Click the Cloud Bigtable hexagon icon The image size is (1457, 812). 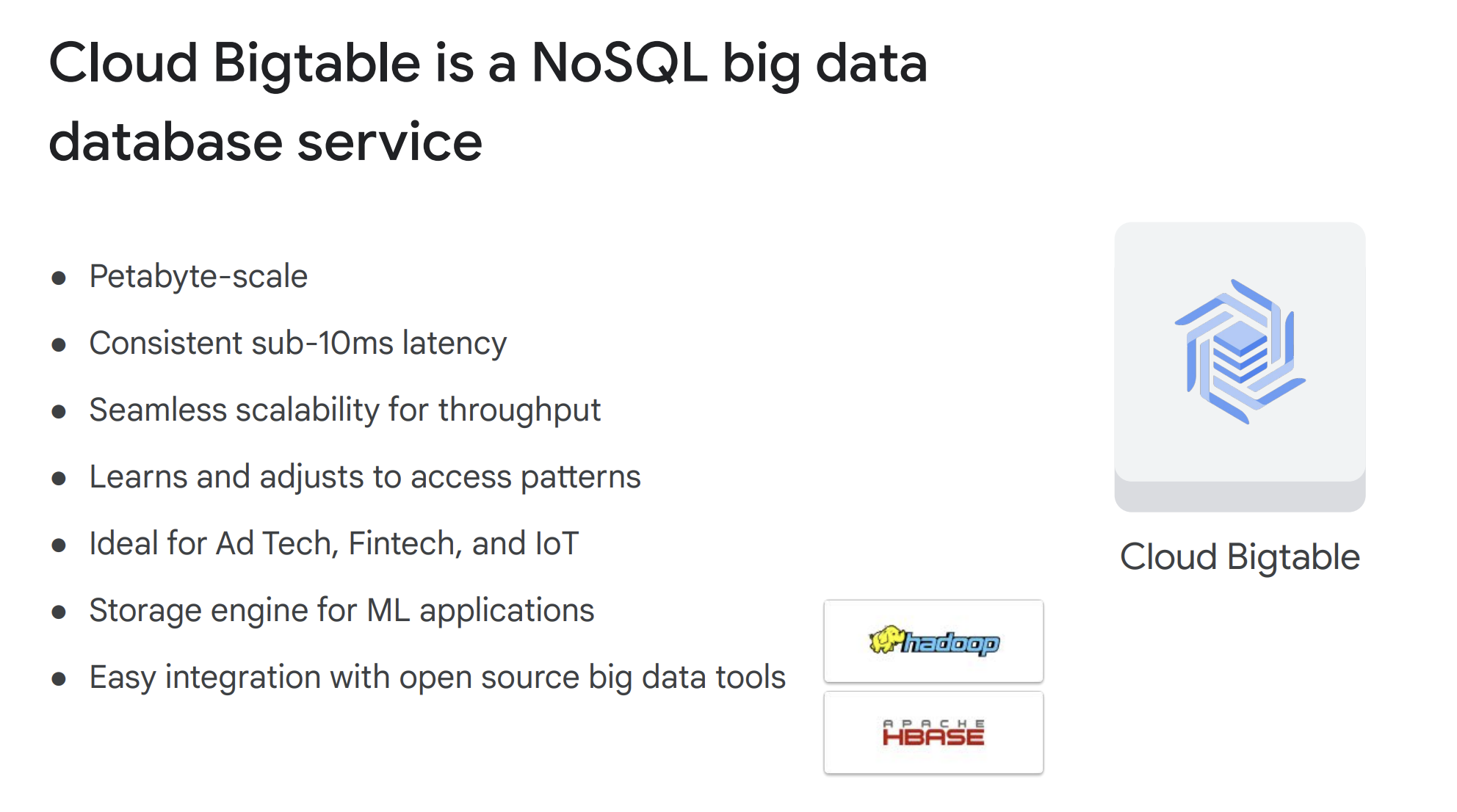point(1240,352)
